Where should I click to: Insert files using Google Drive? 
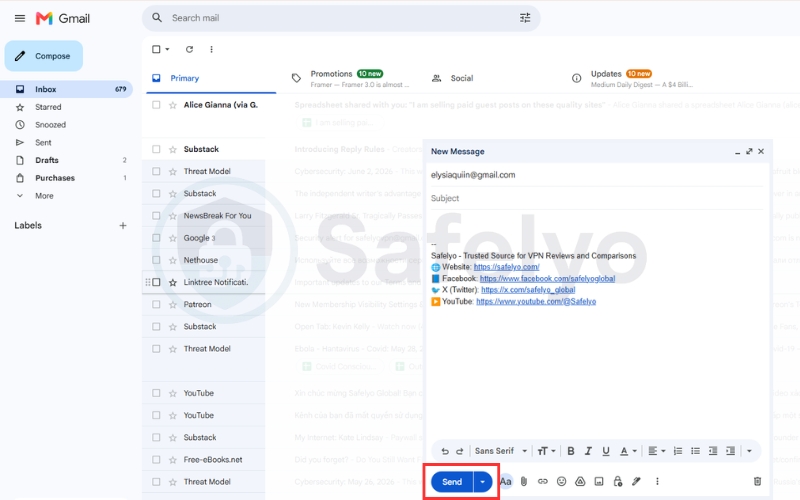pos(580,482)
